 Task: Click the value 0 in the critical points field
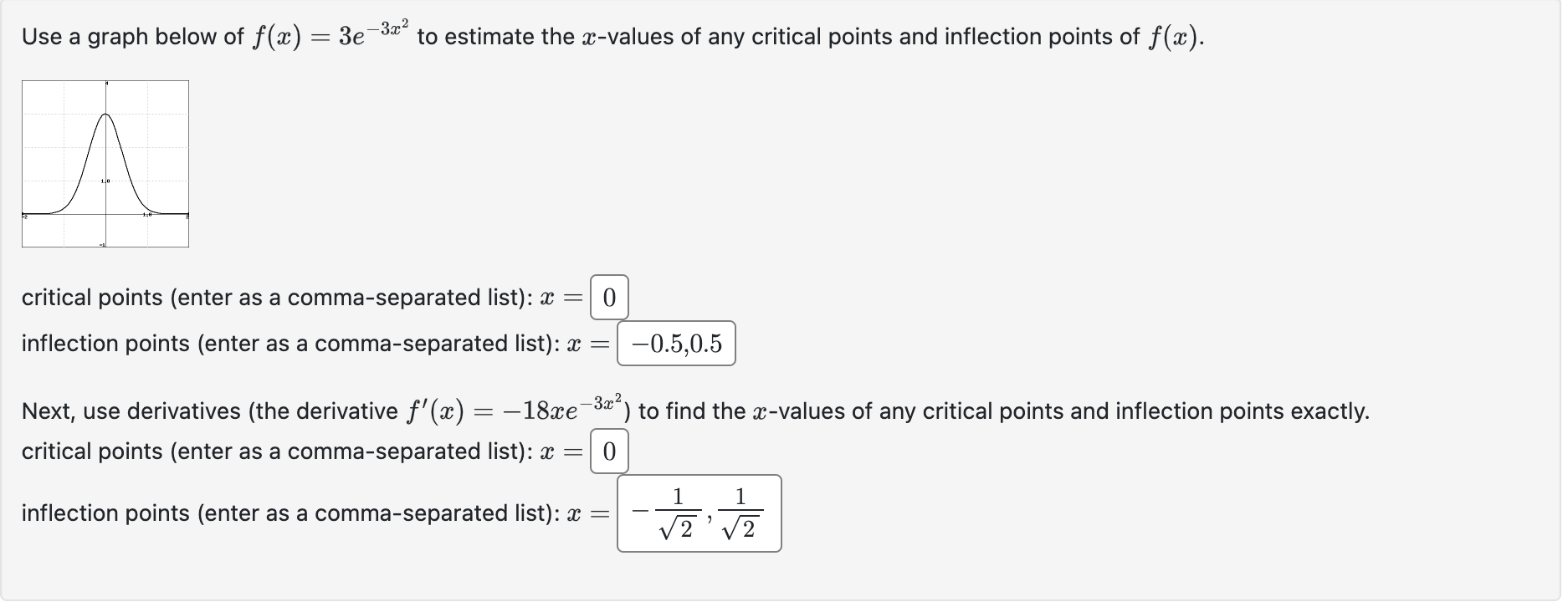pos(609,298)
